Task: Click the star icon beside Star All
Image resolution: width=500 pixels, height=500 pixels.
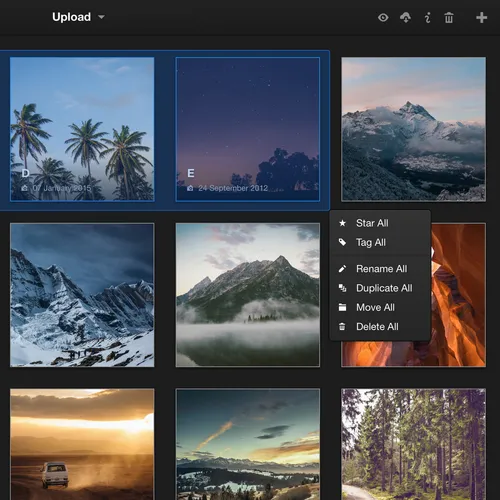Action: point(342,223)
